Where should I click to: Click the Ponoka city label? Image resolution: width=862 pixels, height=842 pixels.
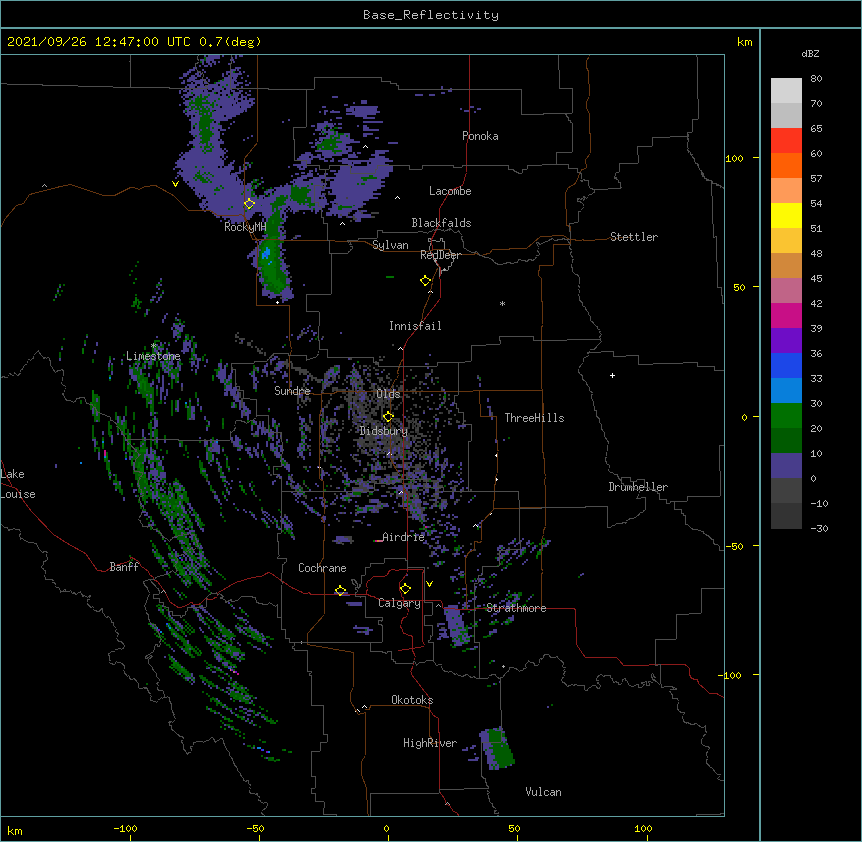pyautogui.click(x=480, y=136)
